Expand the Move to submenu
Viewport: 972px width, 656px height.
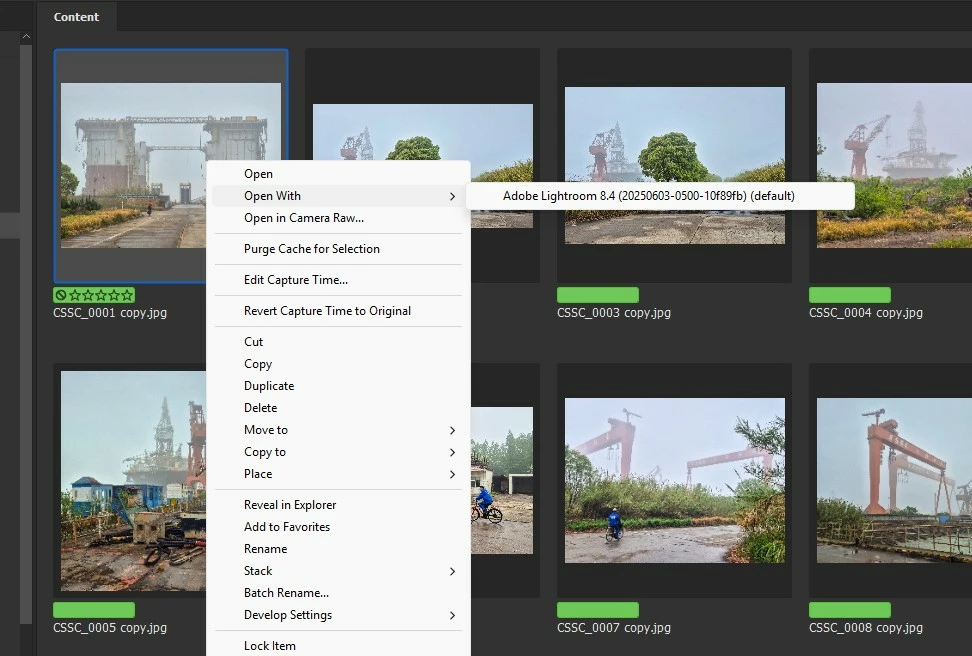pos(338,430)
